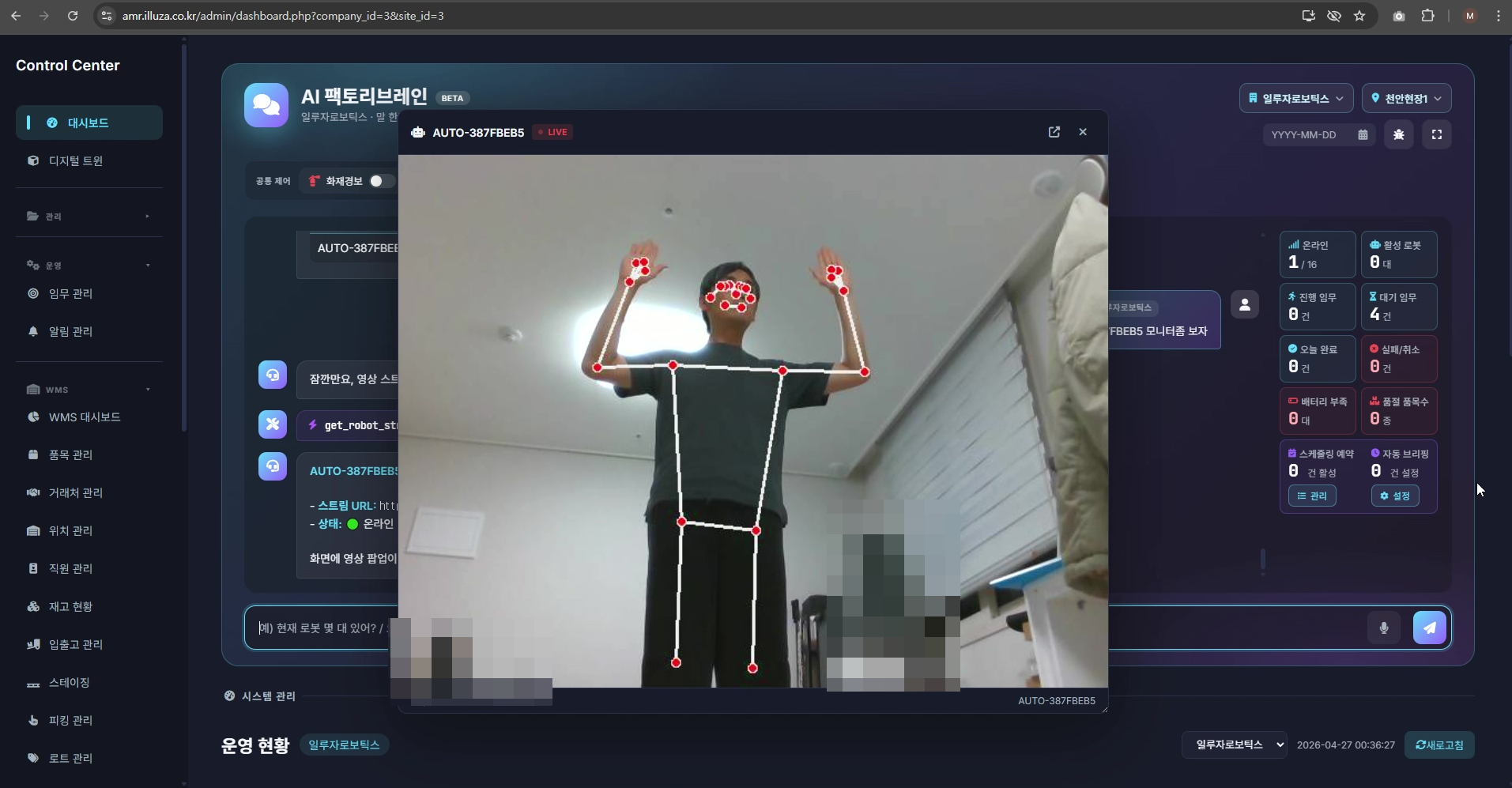Select 디지털 트윈 menu item

click(75, 161)
